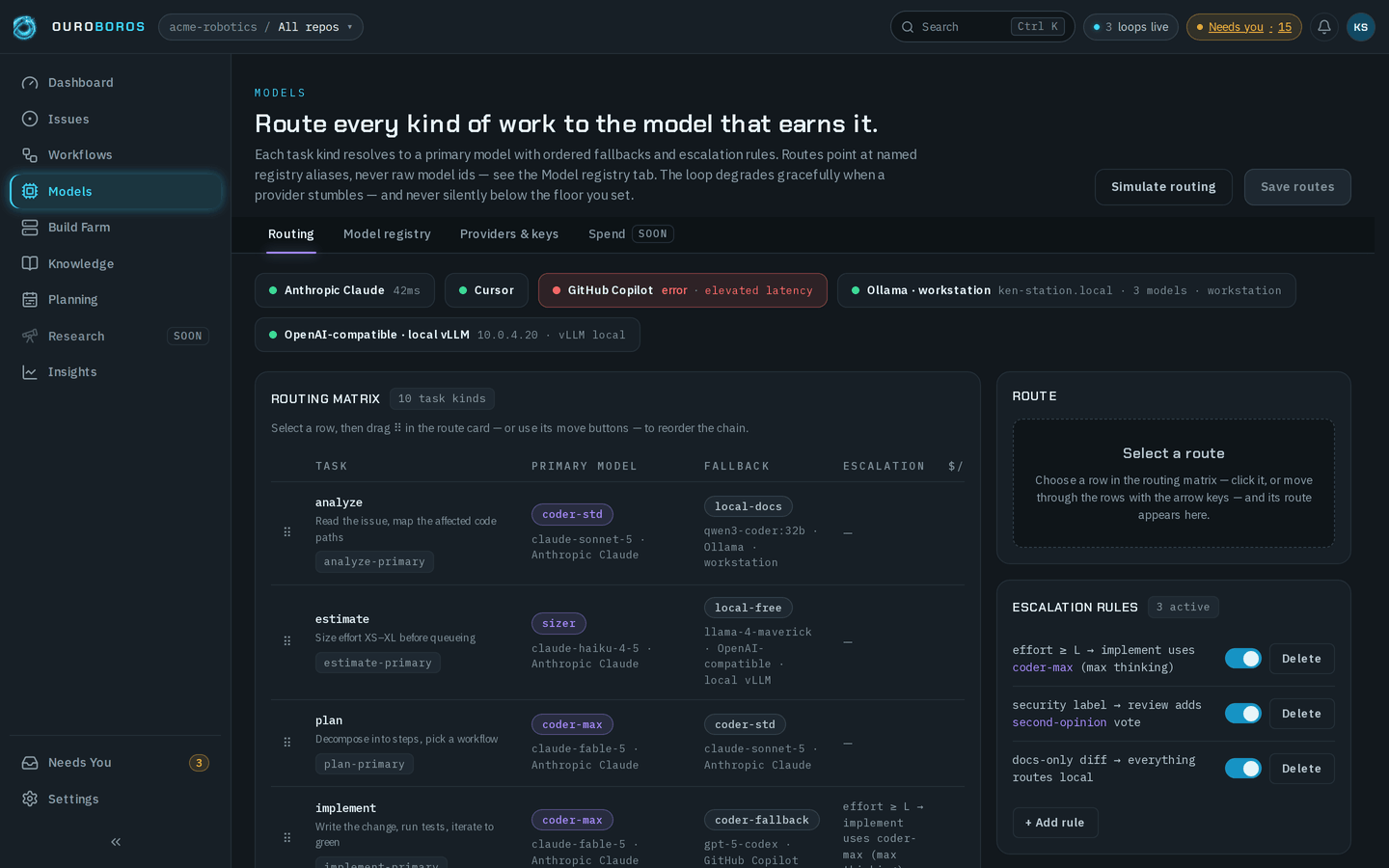Click the Workflows icon in sidebar
This screenshot has height=868, width=1389.
[x=30, y=155]
